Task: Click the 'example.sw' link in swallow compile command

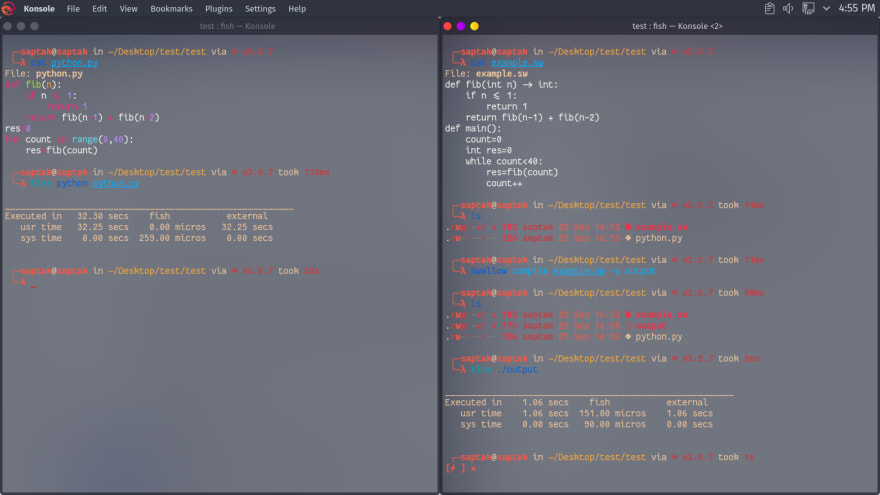Action: [579, 271]
